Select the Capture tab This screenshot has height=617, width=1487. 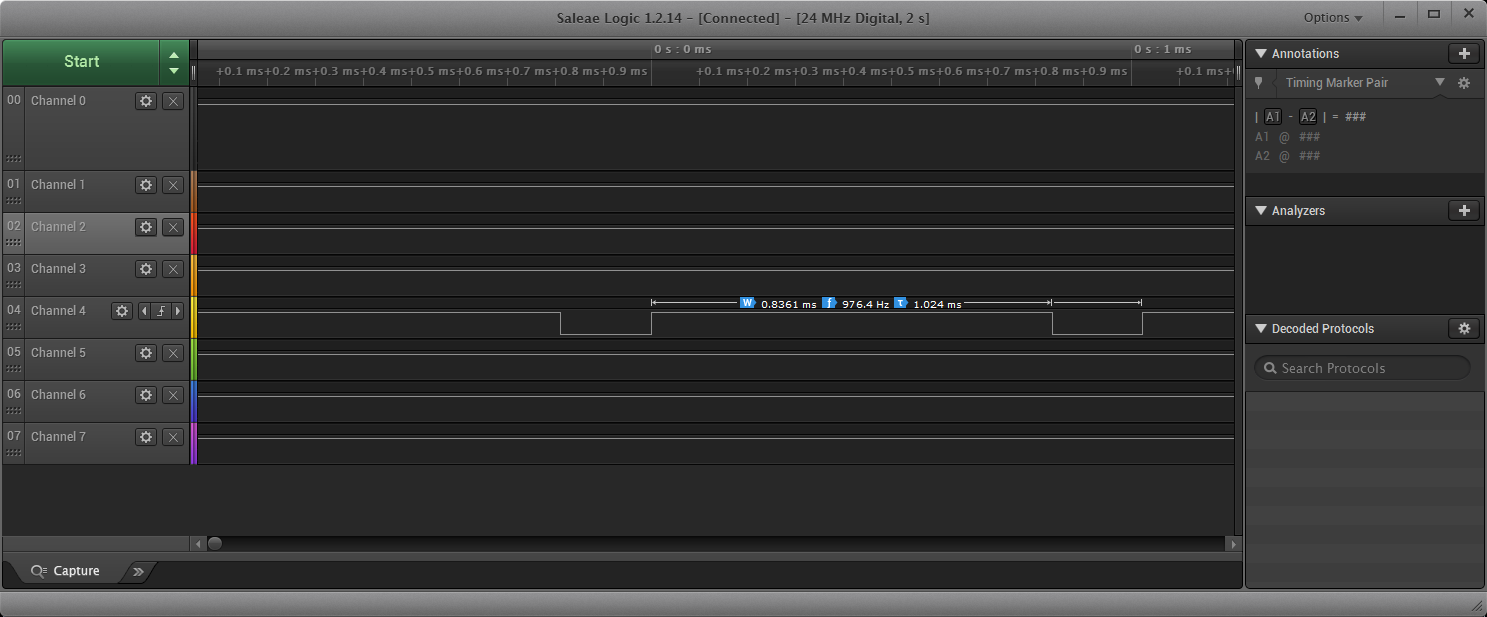66,571
